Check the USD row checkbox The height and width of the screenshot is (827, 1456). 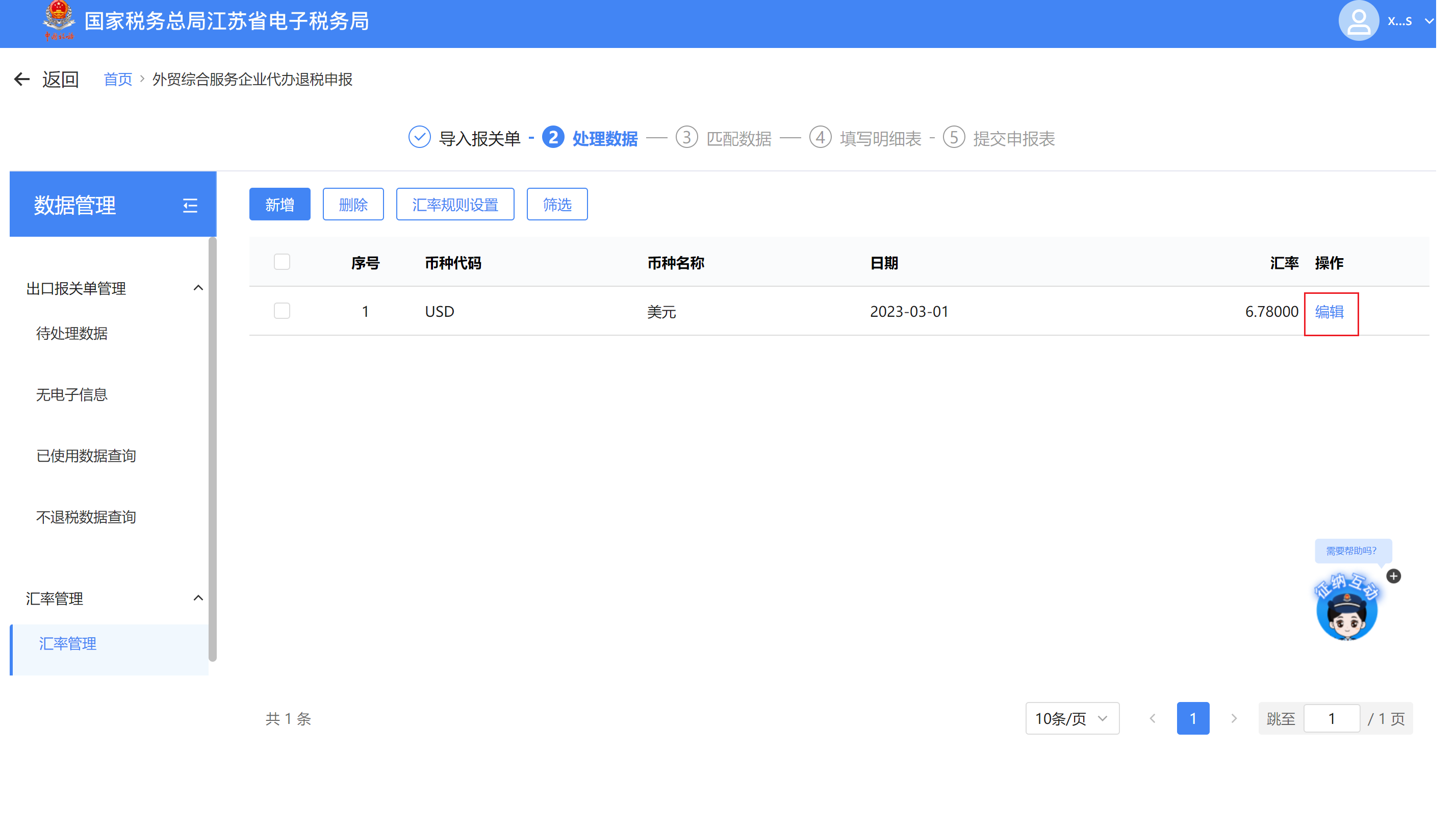[282, 311]
